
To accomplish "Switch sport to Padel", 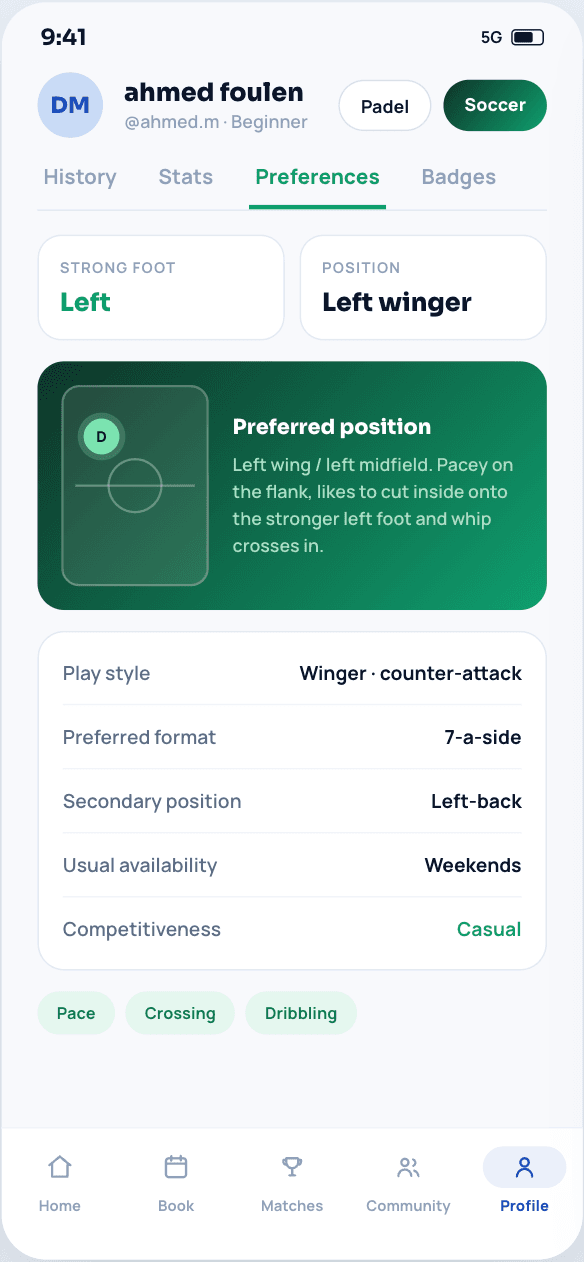I will [x=385, y=106].
